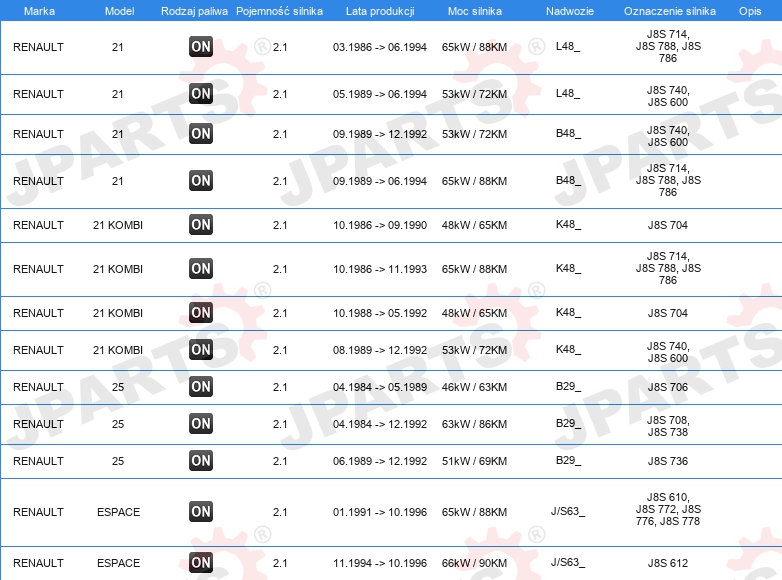Image resolution: width=782 pixels, height=580 pixels.
Task: Click the J/S63_ body cell in the 11.1994 row
Action: [x=568, y=562]
